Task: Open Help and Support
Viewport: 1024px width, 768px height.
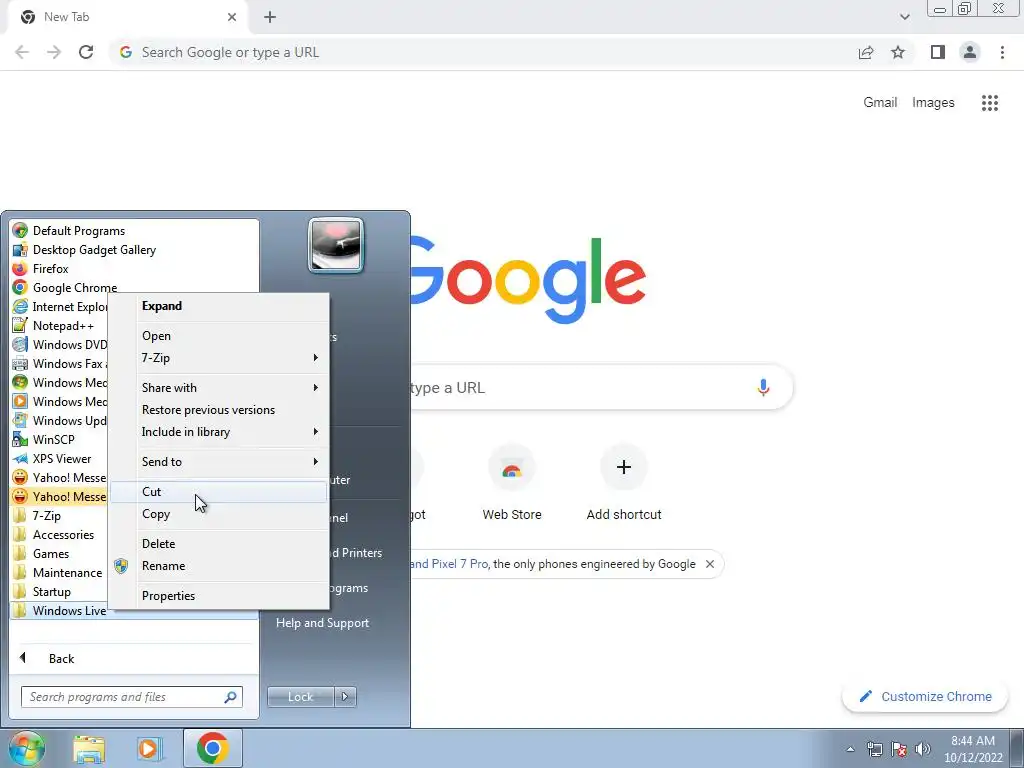Action: point(323,623)
